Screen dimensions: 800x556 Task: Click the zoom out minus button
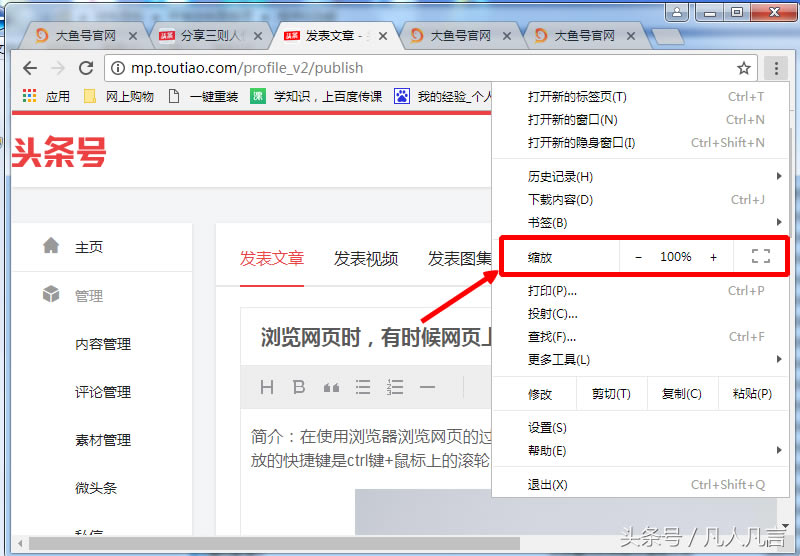[639, 257]
